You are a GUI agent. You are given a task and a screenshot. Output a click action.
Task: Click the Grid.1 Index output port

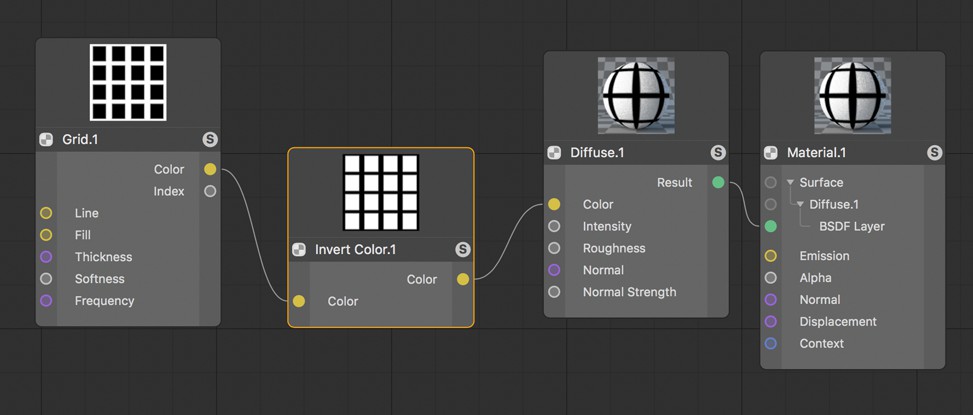click(210, 191)
